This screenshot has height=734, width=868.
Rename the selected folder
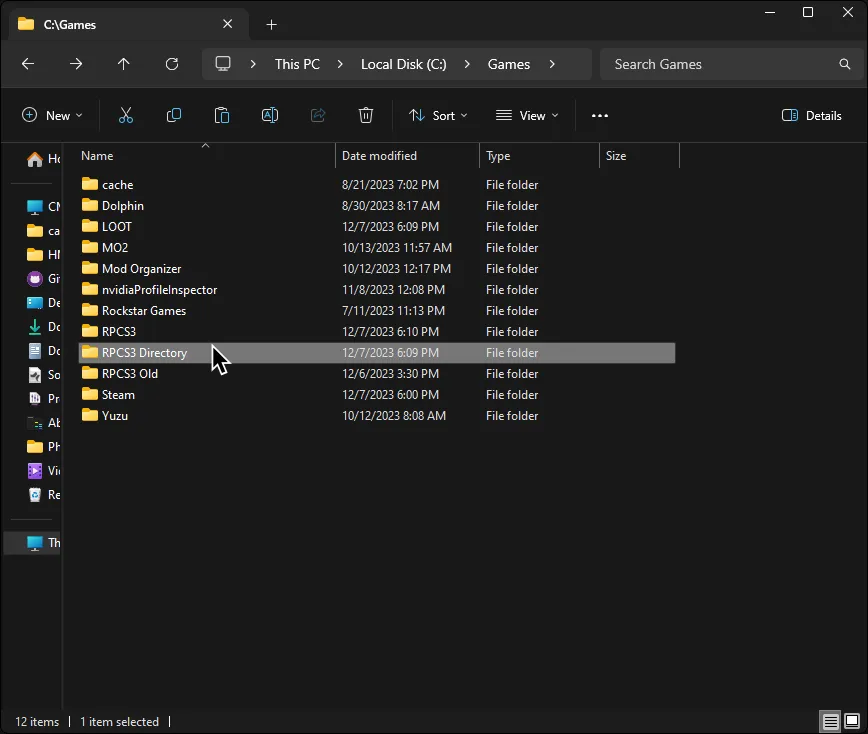tap(269, 115)
